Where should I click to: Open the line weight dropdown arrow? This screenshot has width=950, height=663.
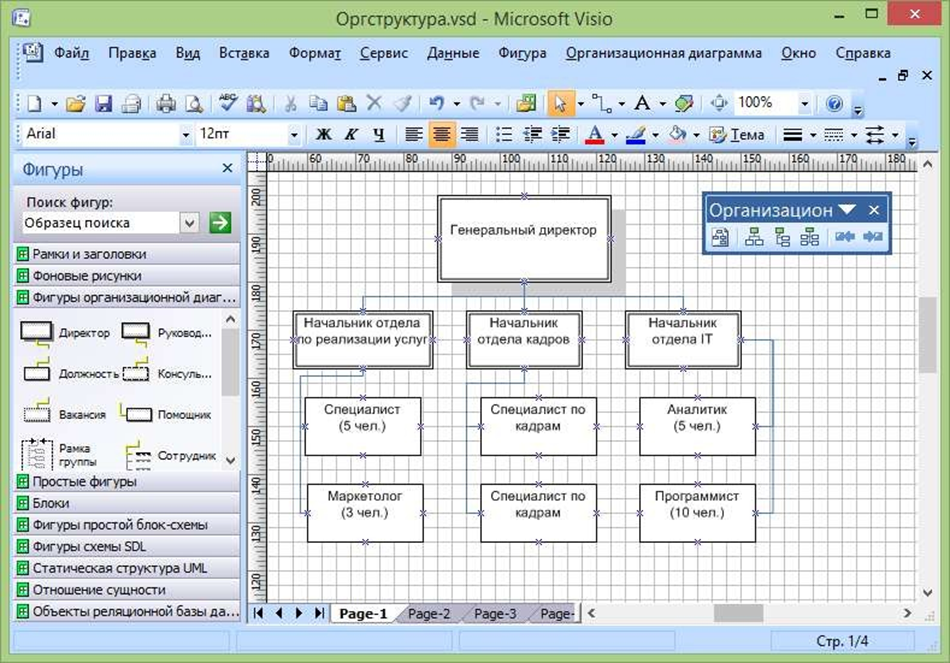[x=813, y=135]
